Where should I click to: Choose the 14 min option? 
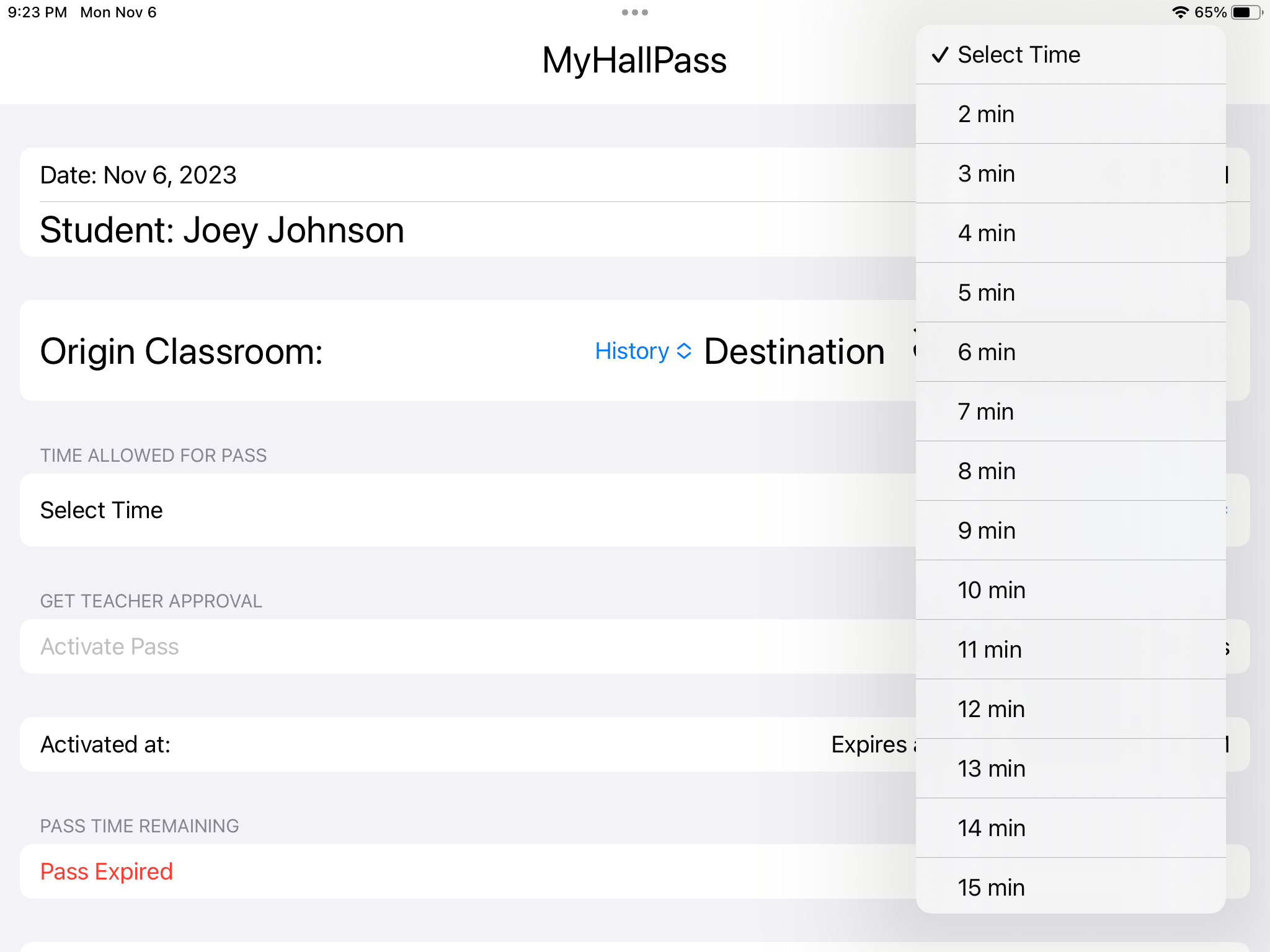pyautogui.click(x=1070, y=828)
